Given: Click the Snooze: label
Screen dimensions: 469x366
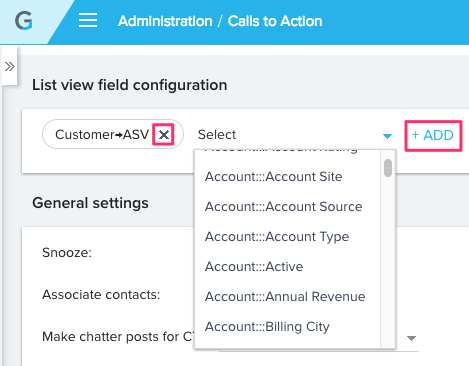Looking at the screenshot, I should 67,253.
